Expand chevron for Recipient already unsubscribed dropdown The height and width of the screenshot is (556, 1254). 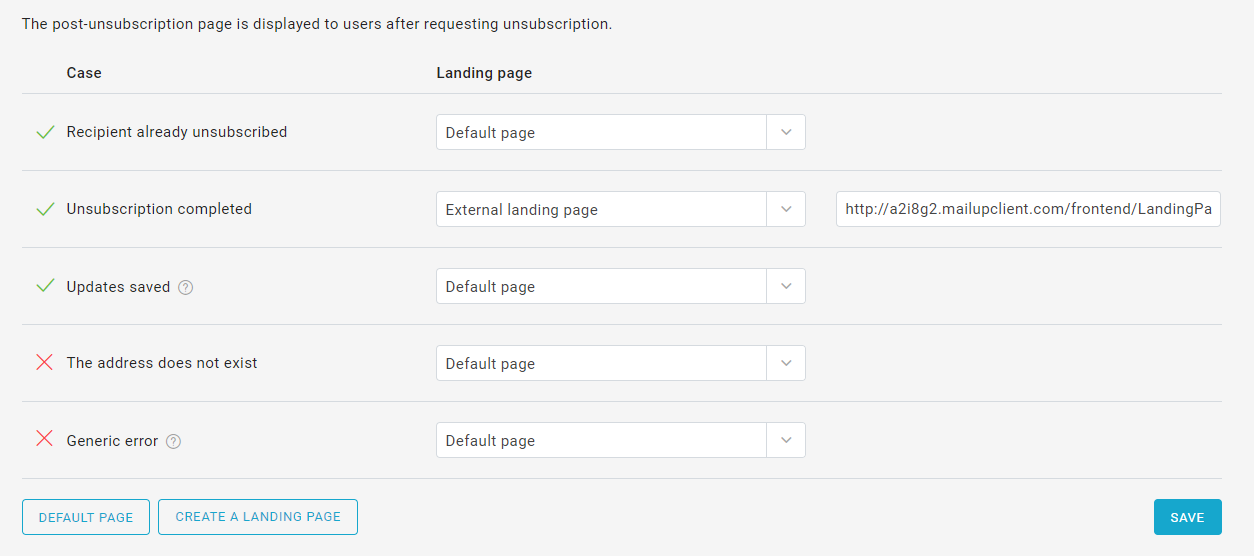[786, 132]
